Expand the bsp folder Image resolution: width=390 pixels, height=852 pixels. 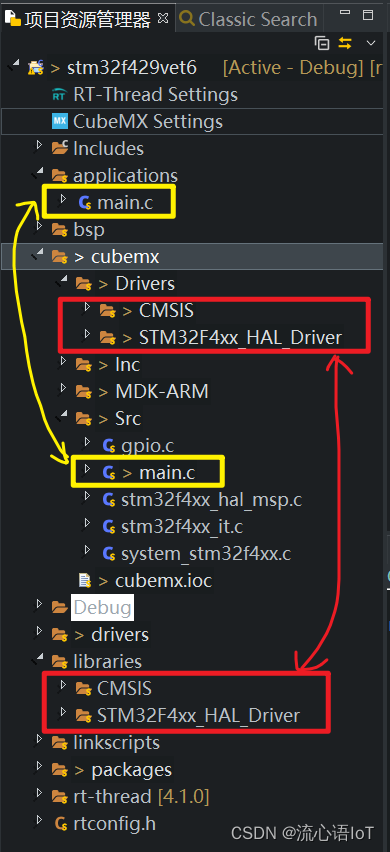pos(38,227)
